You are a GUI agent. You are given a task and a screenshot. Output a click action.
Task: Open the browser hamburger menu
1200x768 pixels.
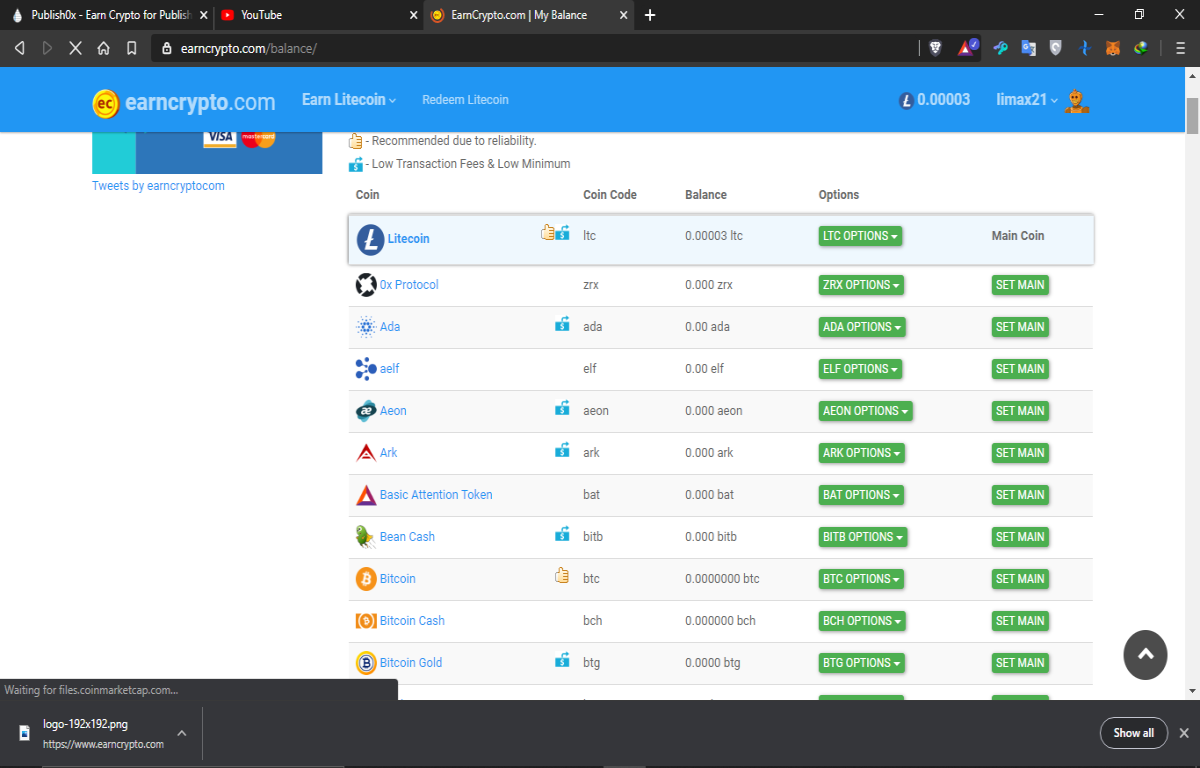click(x=1180, y=47)
